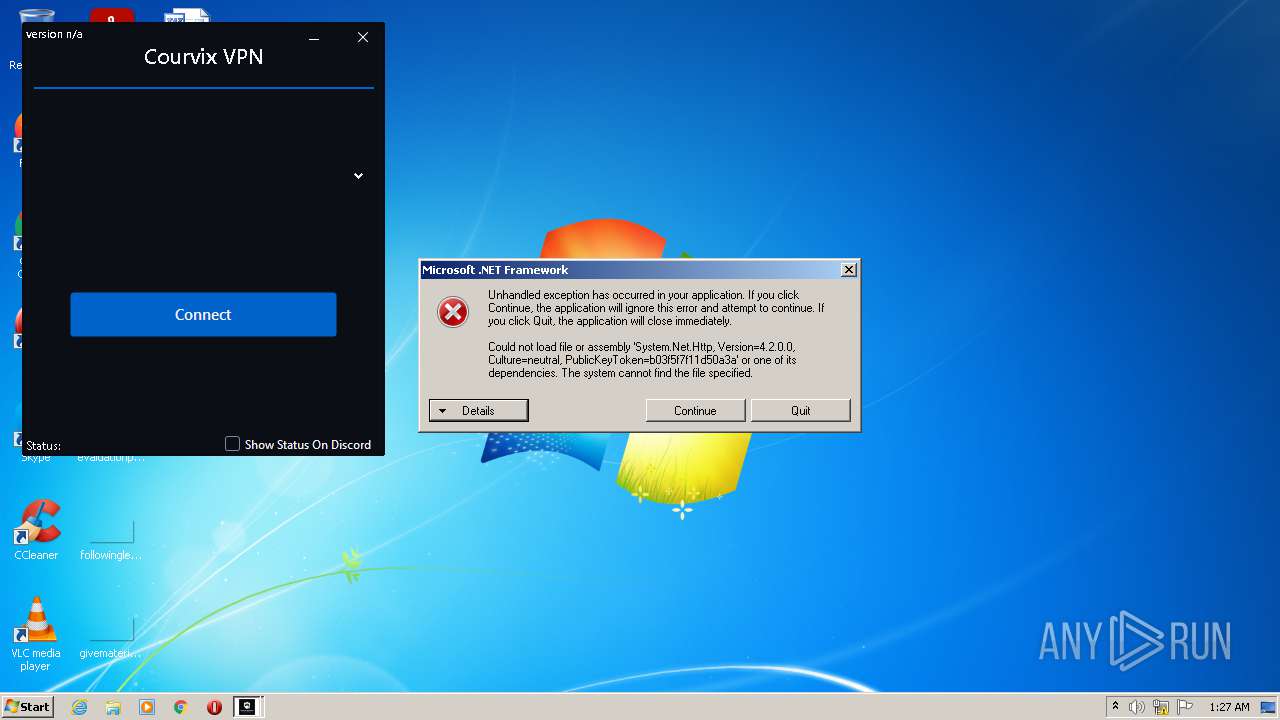Close the Courvix VPN window
The height and width of the screenshot is (720, 1280).
(363, 37)
